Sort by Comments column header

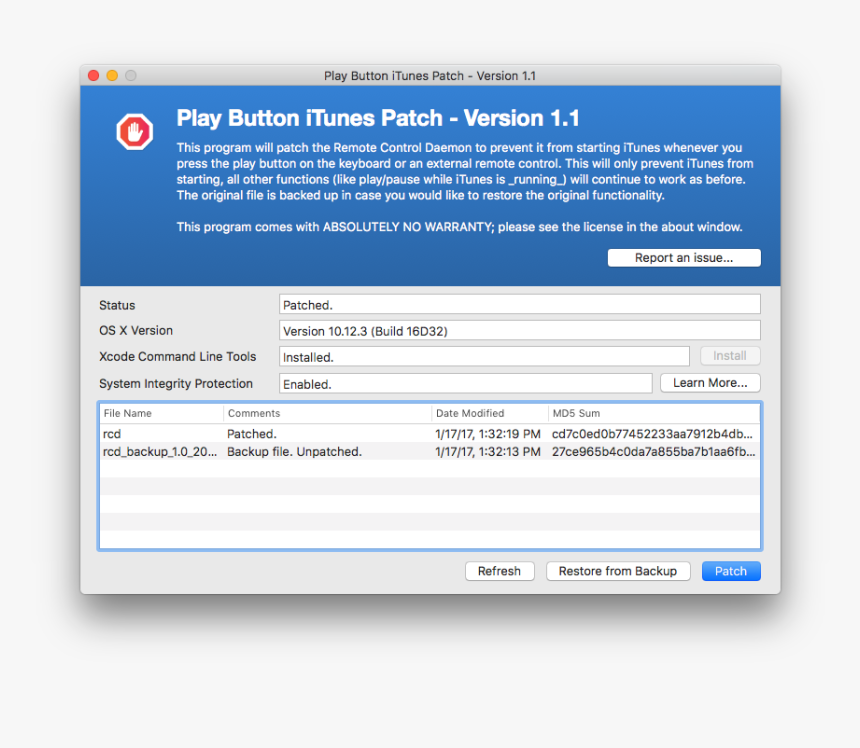point(327,413)
